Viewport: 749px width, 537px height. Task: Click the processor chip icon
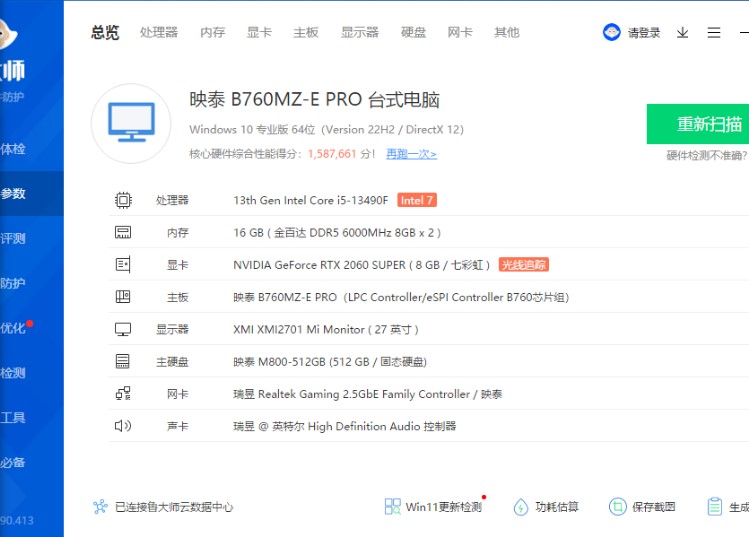click(123, 200)
